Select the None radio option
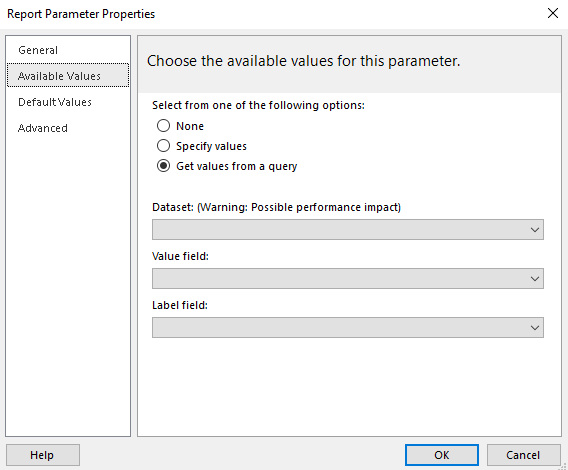Screen dimensions: 568x470 (x=163, y=126)
